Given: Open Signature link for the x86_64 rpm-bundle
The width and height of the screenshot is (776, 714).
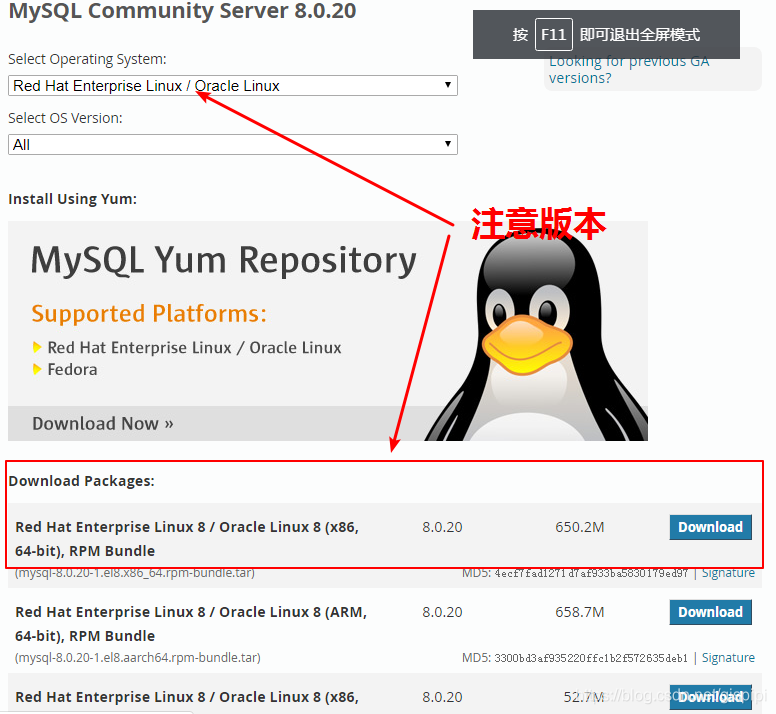Looking at the screenshot, I should (728, 573).
